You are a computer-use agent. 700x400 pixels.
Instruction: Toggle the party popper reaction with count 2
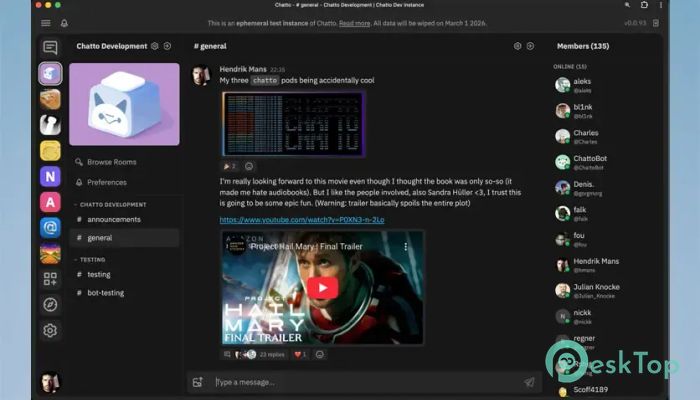pos(229,166)
